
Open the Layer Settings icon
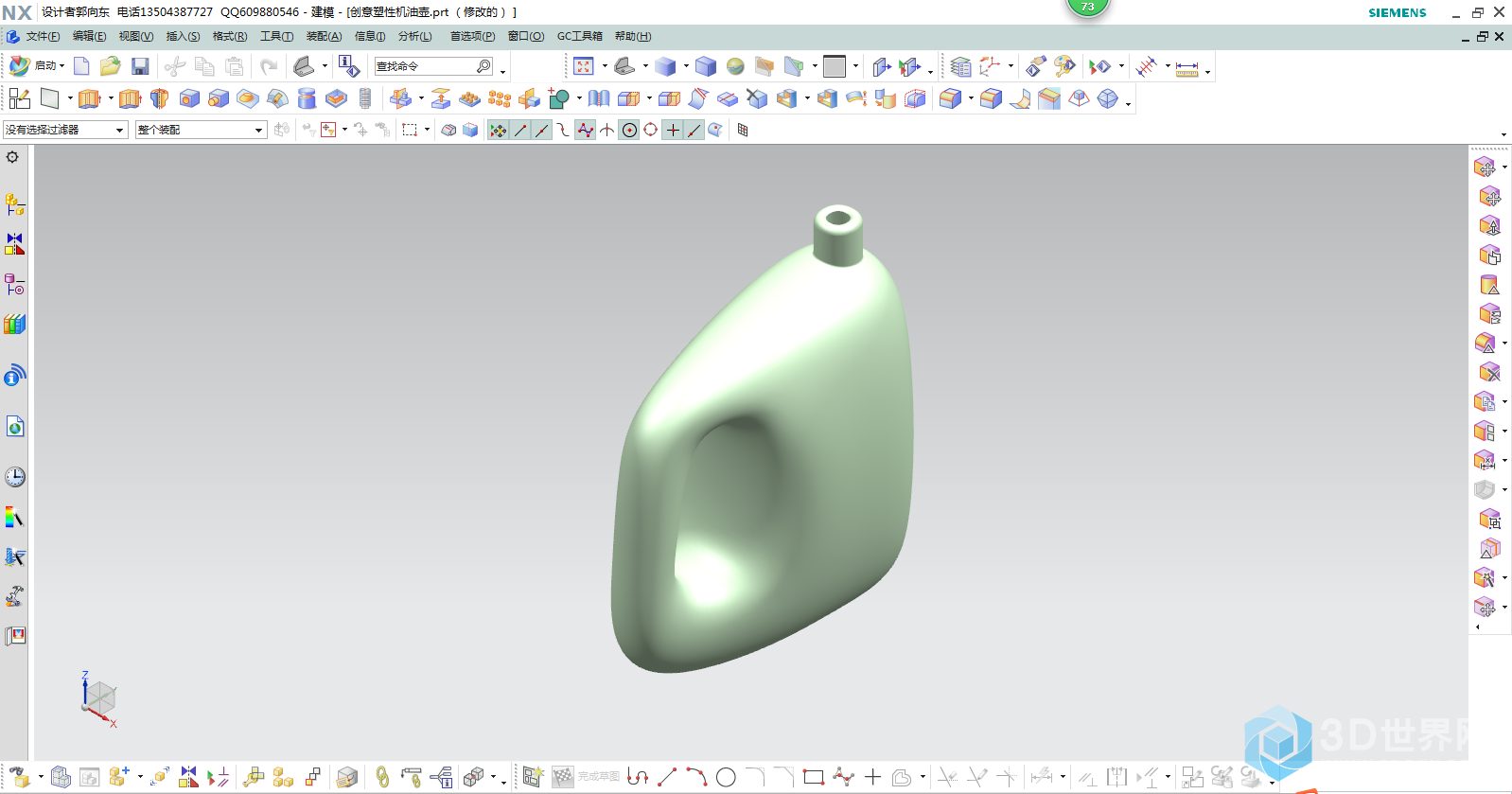960,66
